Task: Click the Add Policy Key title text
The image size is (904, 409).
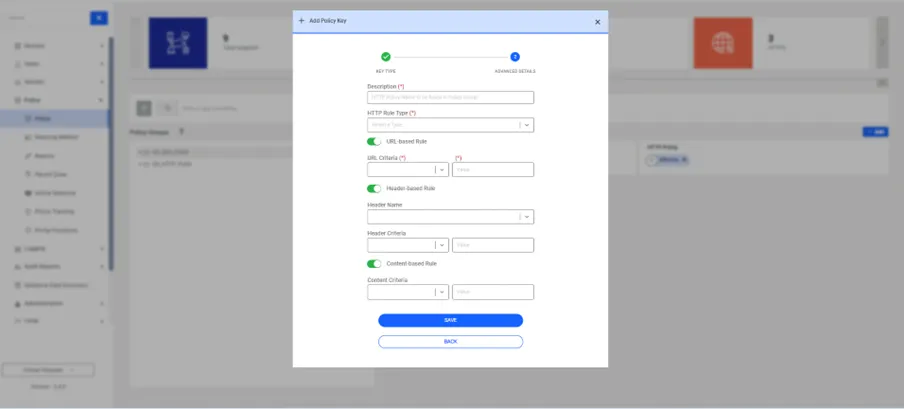Action: (x=328, y=21)
